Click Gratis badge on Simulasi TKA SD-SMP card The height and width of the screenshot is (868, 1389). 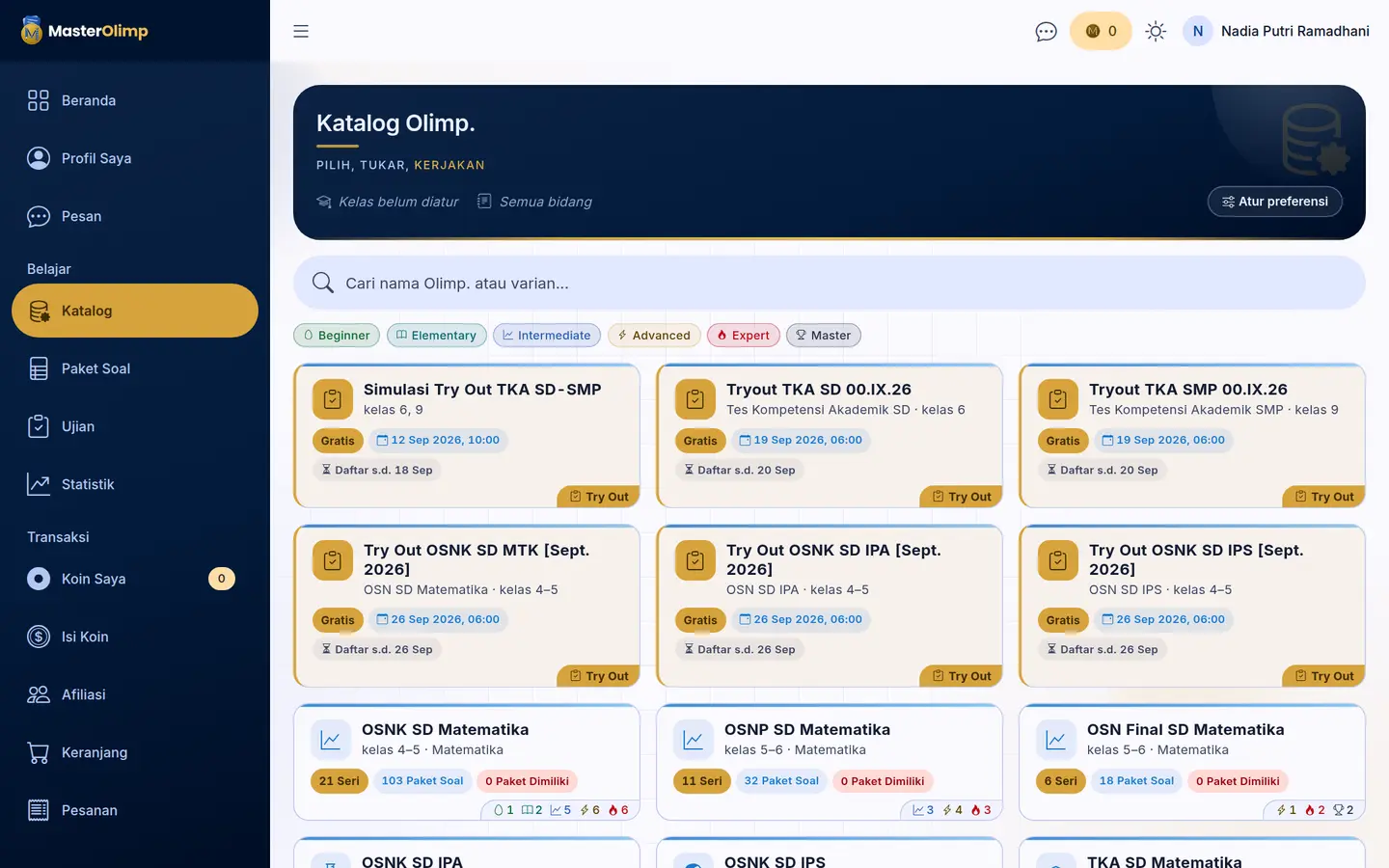338,441
